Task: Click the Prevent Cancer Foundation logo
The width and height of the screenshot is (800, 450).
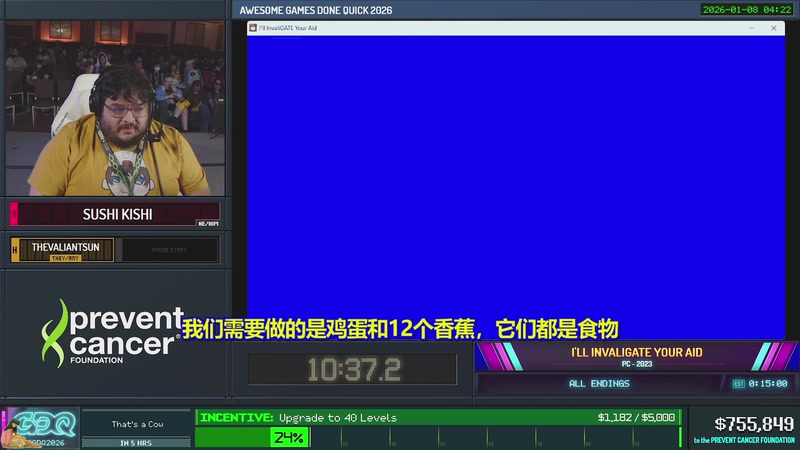Action: [113, 333]
